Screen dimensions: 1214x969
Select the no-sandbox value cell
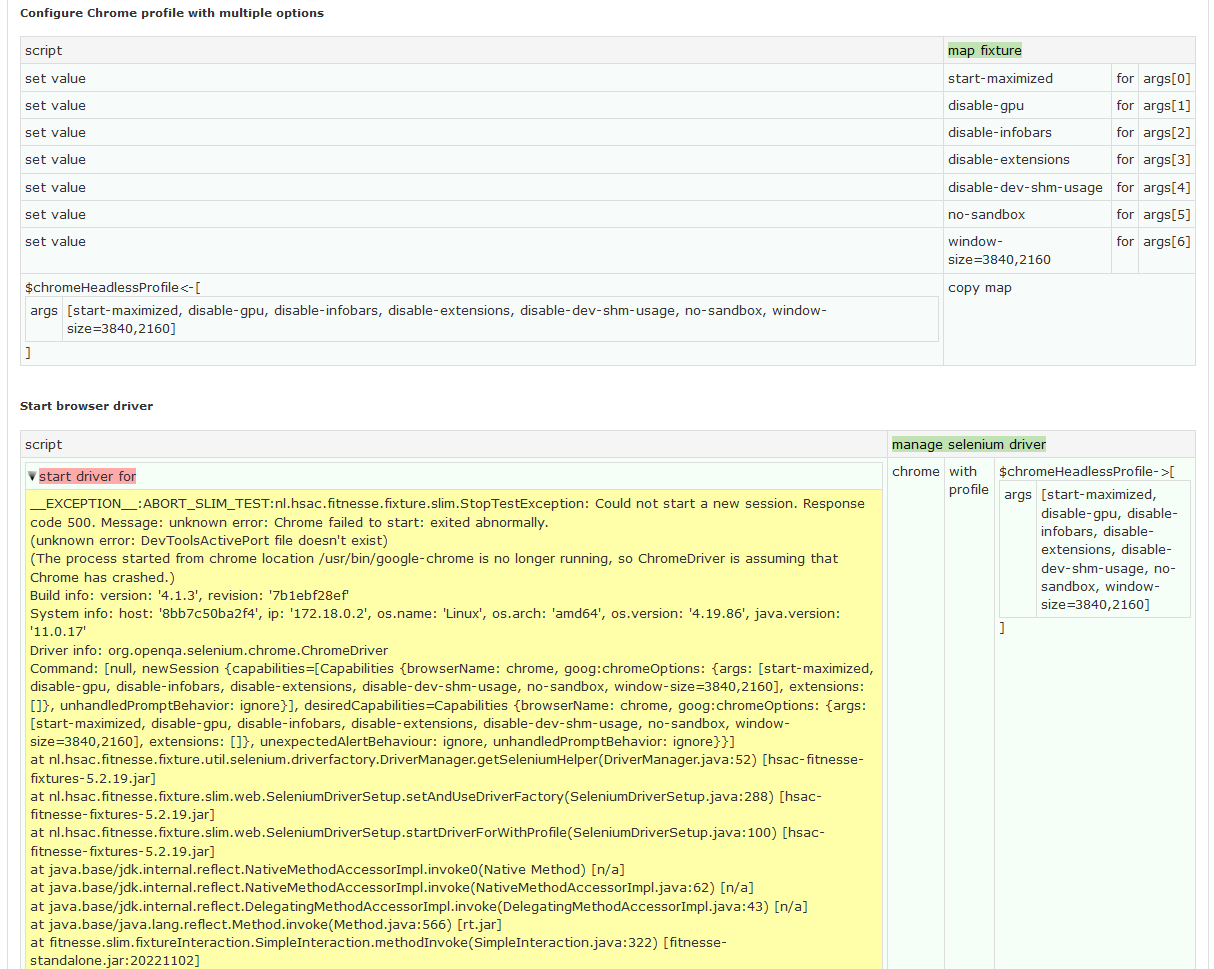984,214
